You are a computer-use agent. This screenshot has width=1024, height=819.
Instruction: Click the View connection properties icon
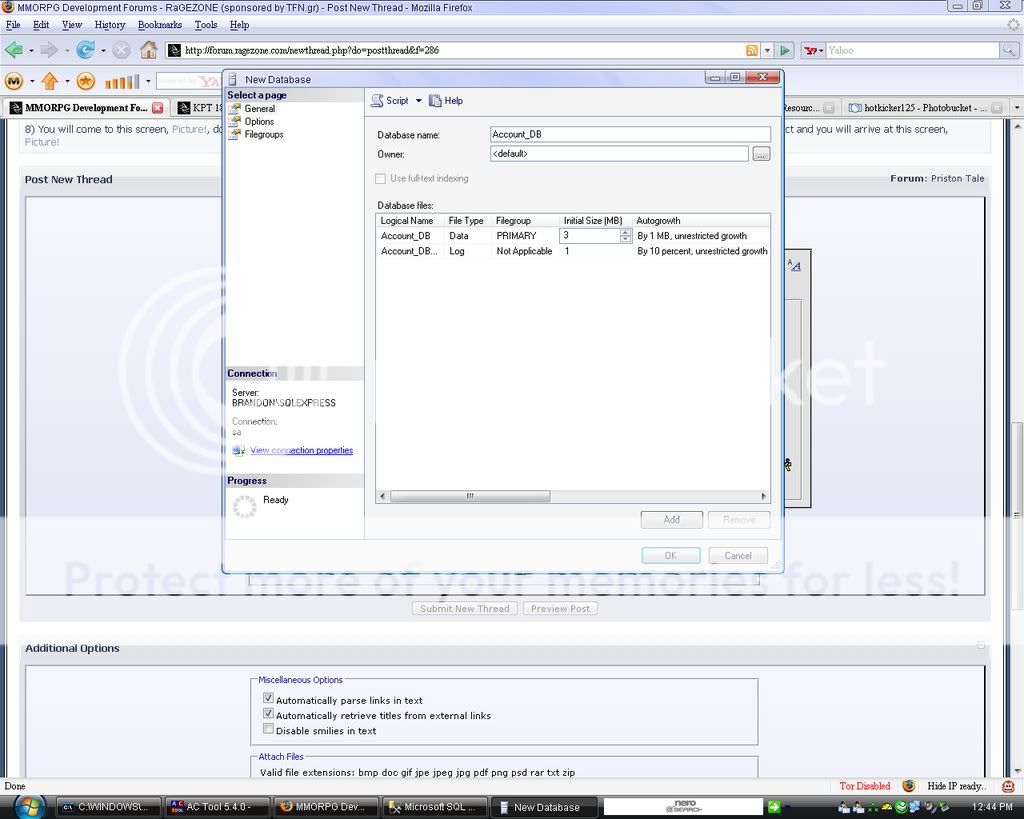point(238,450)
